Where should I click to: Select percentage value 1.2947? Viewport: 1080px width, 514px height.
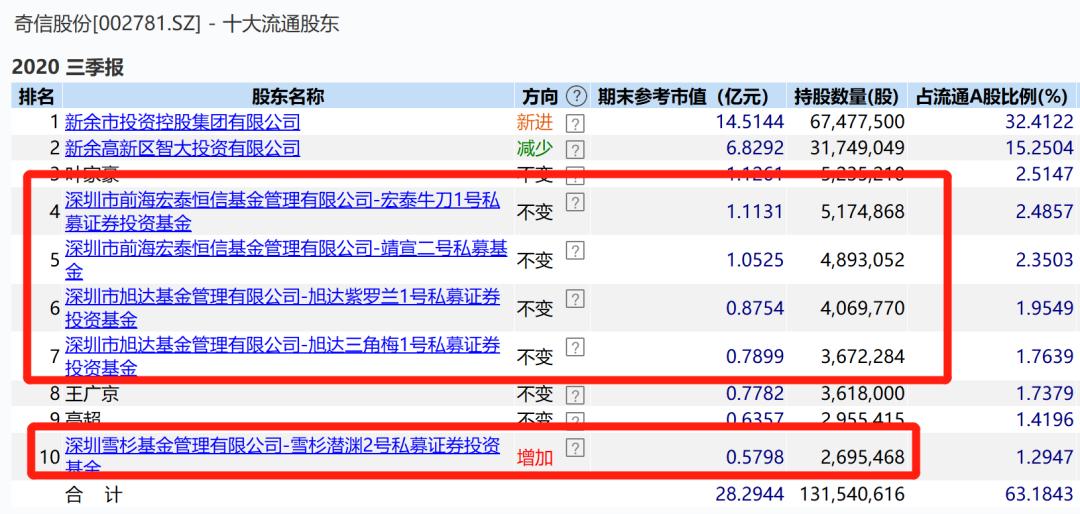(1044, 457)
